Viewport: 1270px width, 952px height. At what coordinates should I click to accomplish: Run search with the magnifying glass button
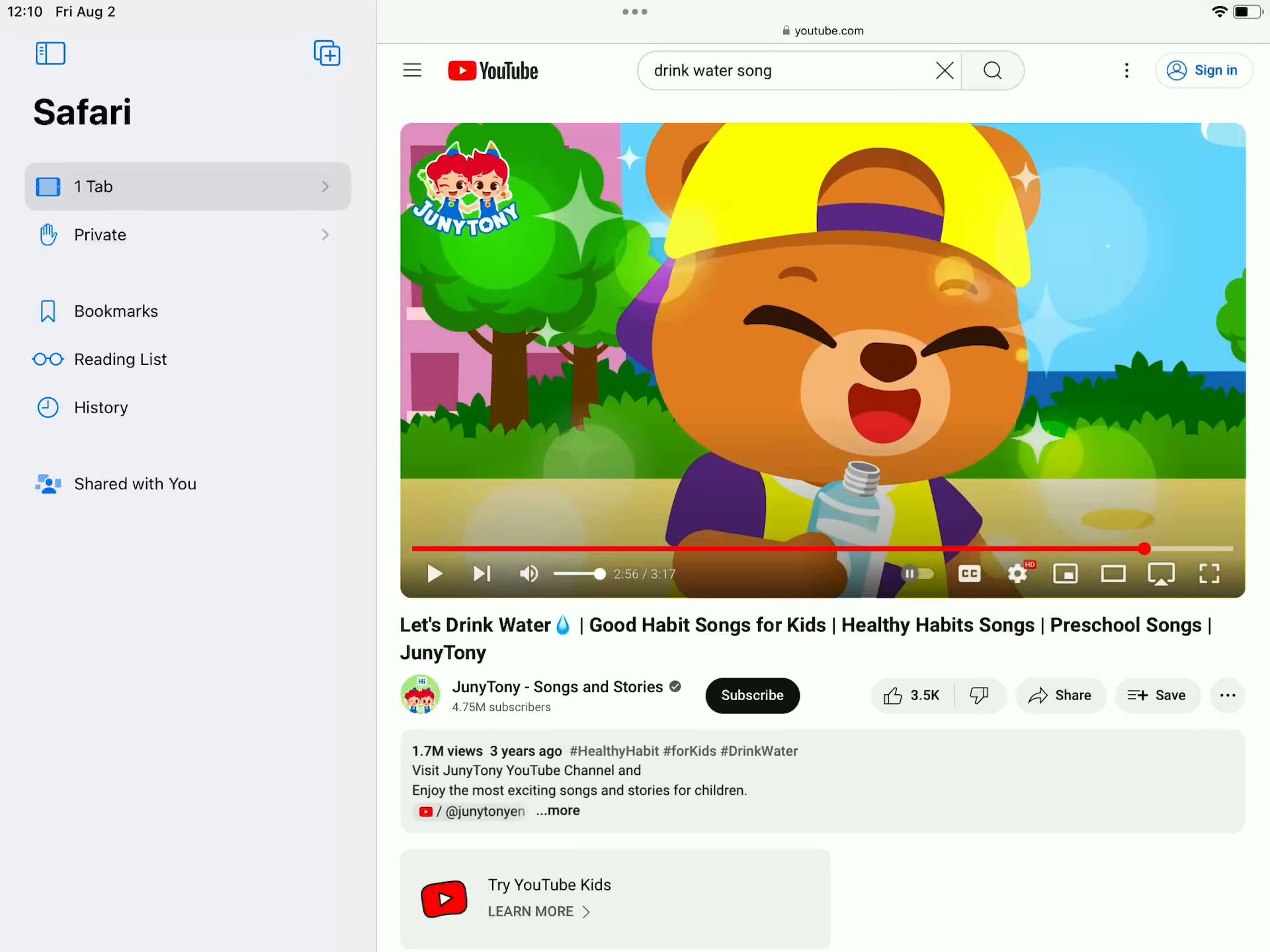(x=992, y=70)
